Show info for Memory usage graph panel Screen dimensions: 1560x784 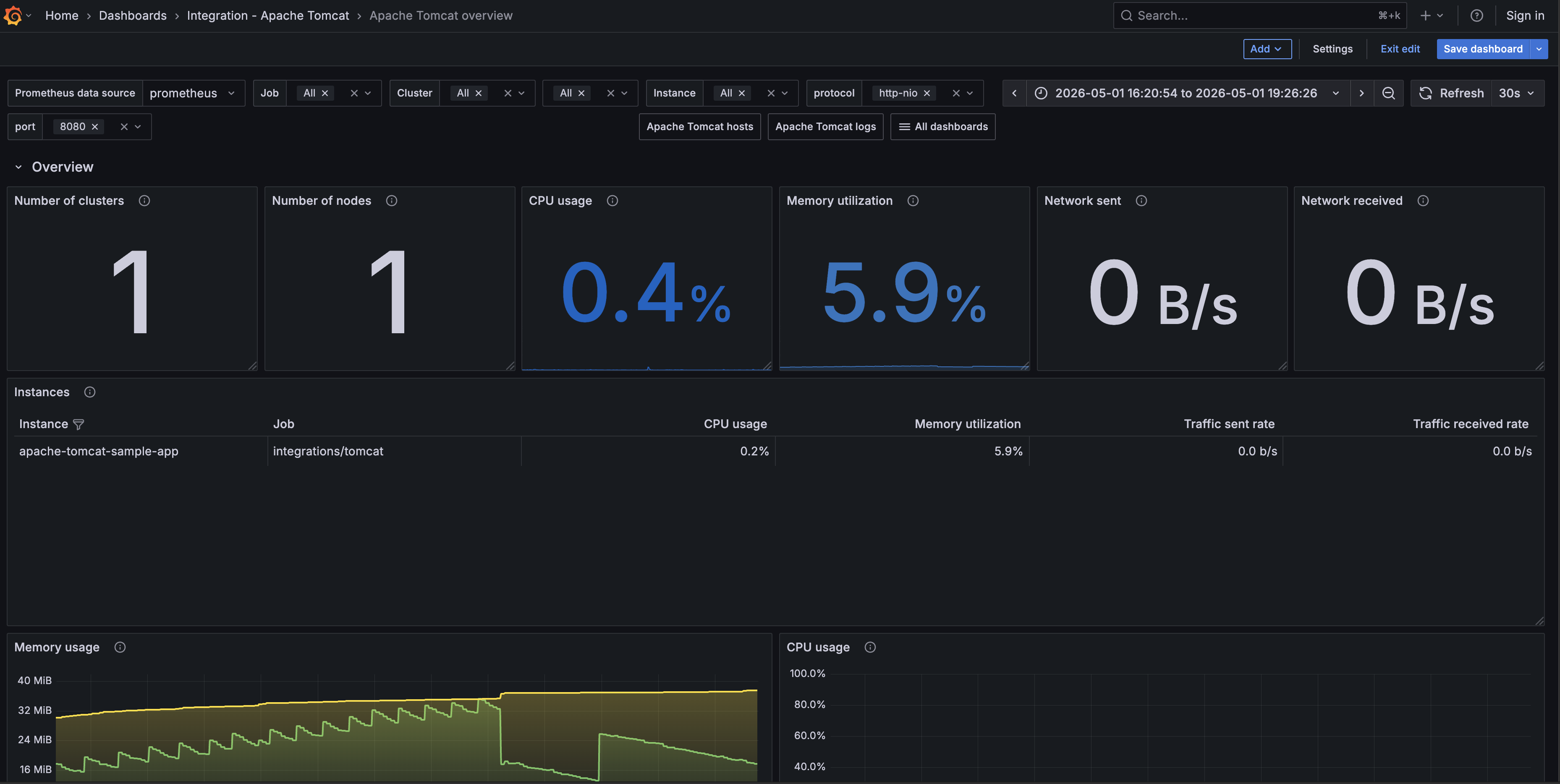point(120,647)
